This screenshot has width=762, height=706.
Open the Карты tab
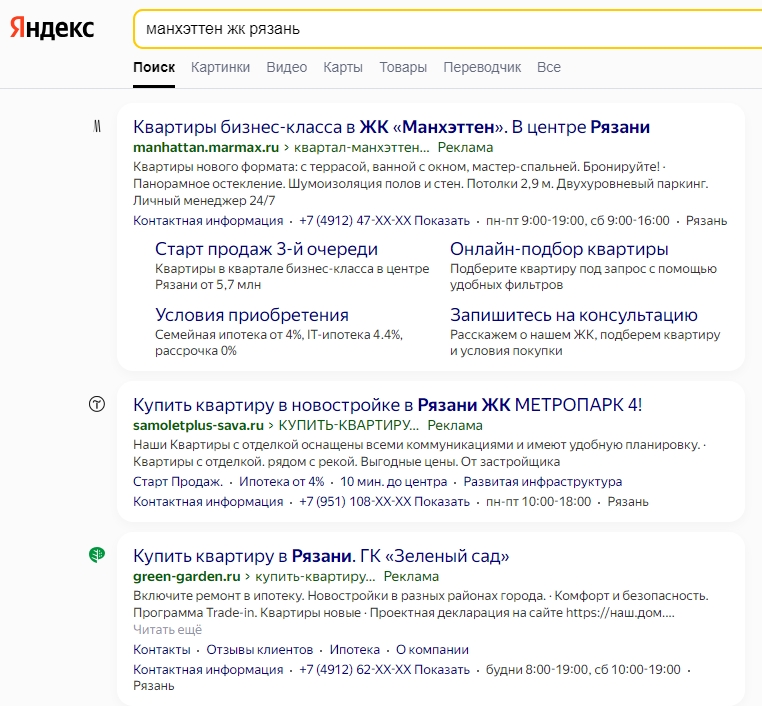342,67
